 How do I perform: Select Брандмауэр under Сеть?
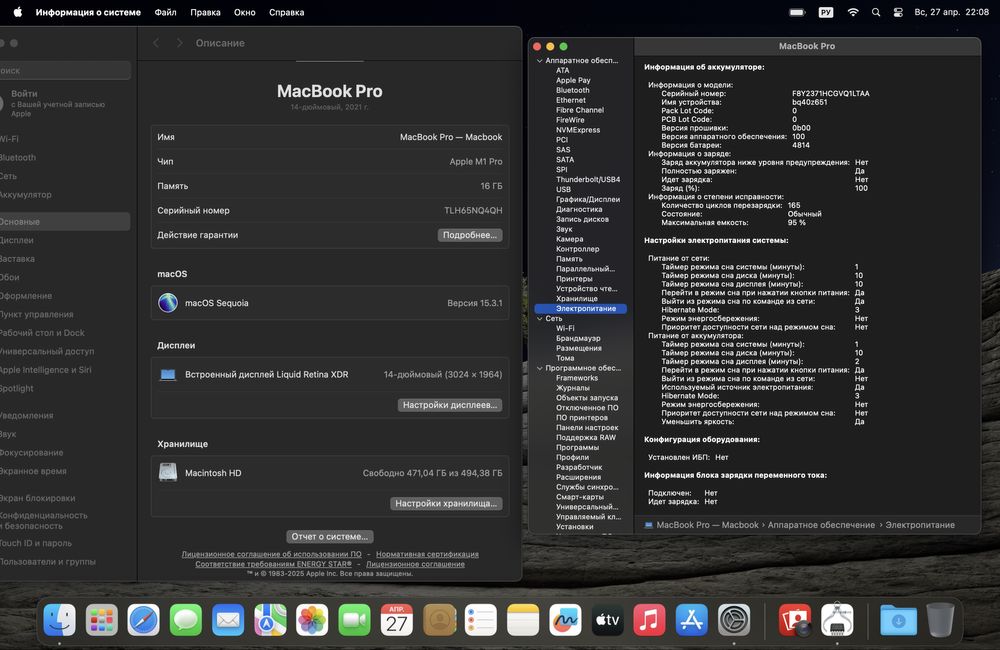pyautogui.click(x=578, y=338)
